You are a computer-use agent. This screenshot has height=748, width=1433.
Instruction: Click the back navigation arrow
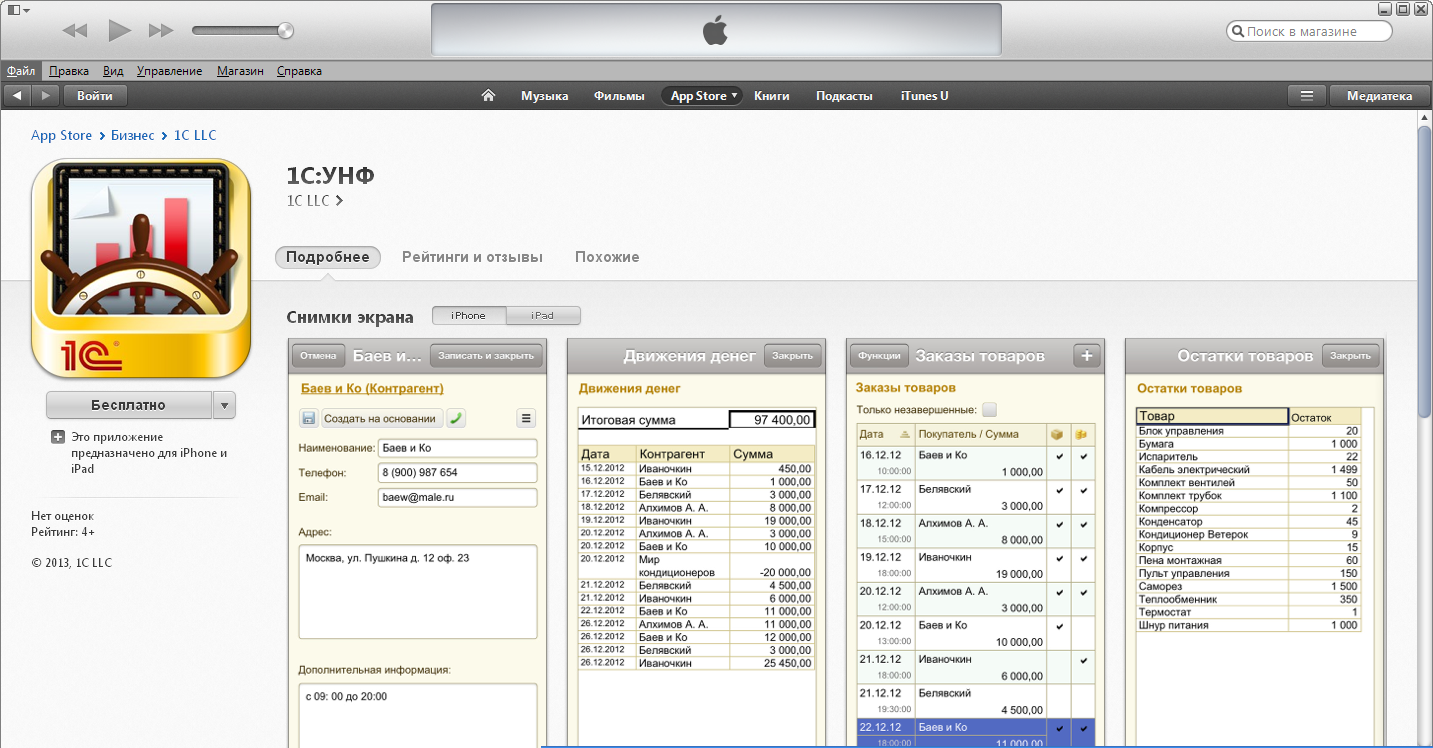(x=18, y=96)
